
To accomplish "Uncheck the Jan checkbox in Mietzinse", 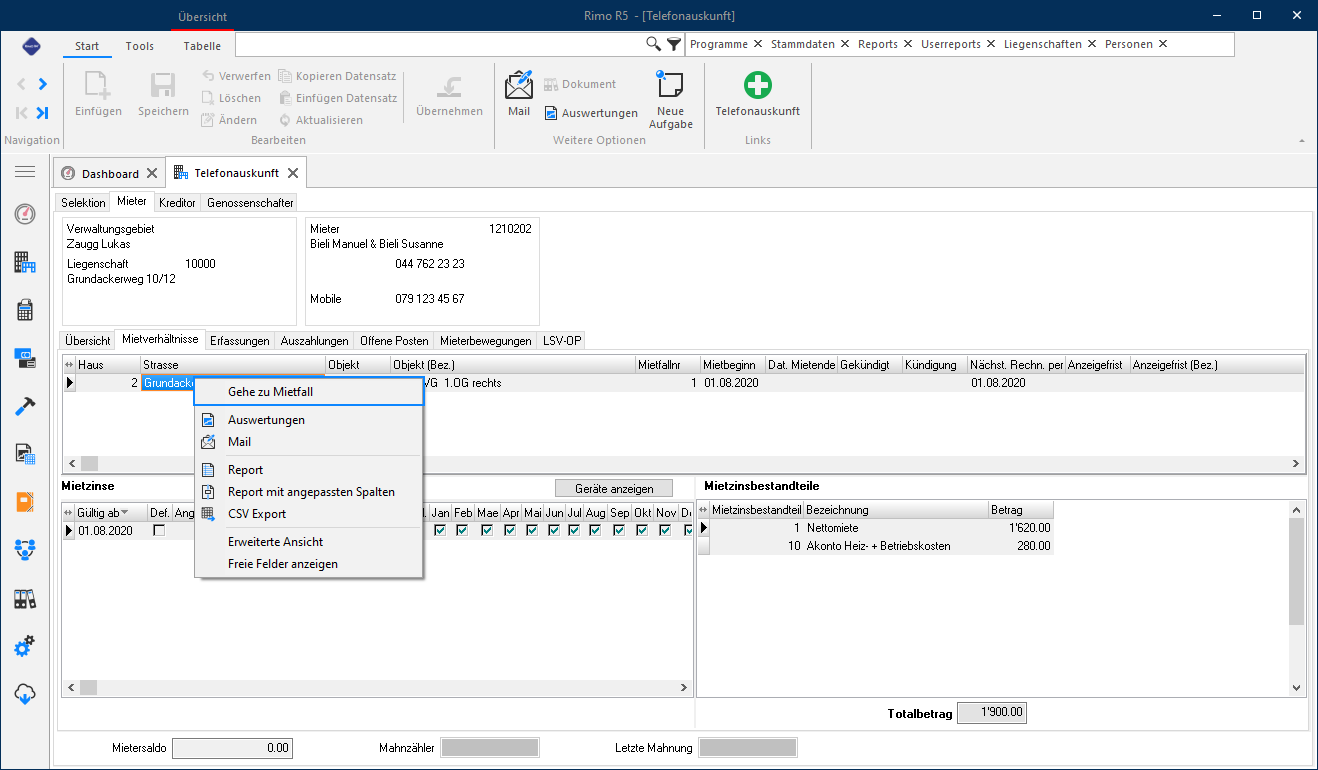I will pos(440,531).
